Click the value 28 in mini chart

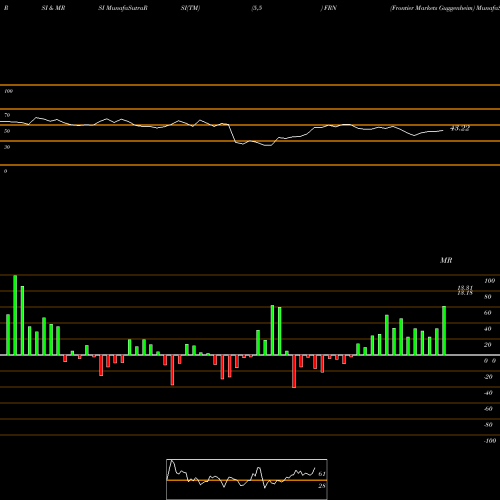click(x=322, y=486)
